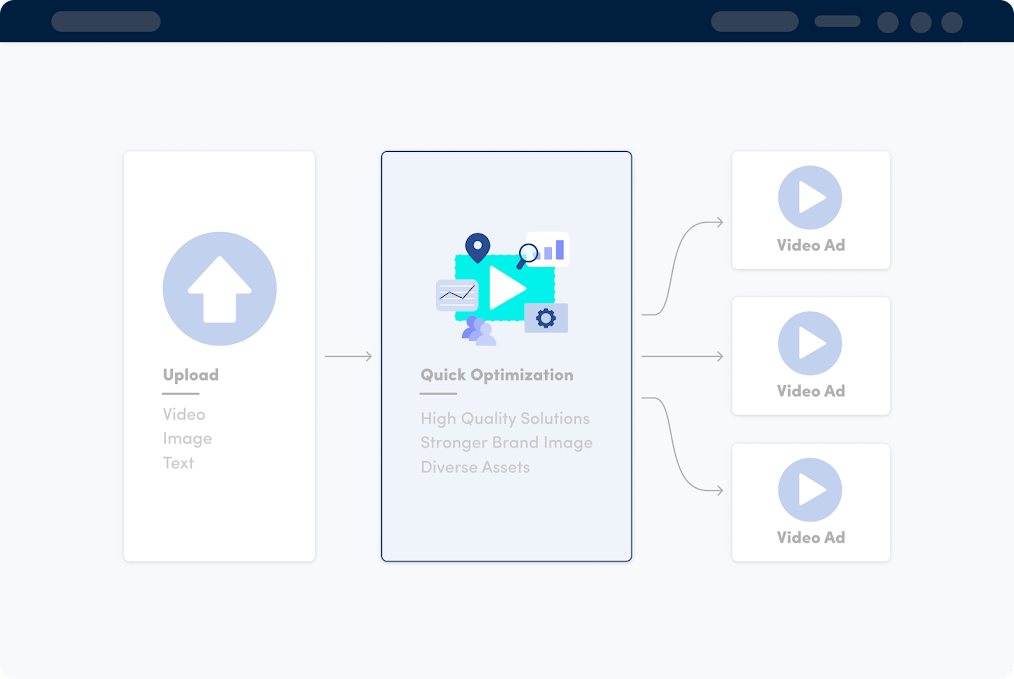Choose Image under Upload

click(x=187, y=438)
